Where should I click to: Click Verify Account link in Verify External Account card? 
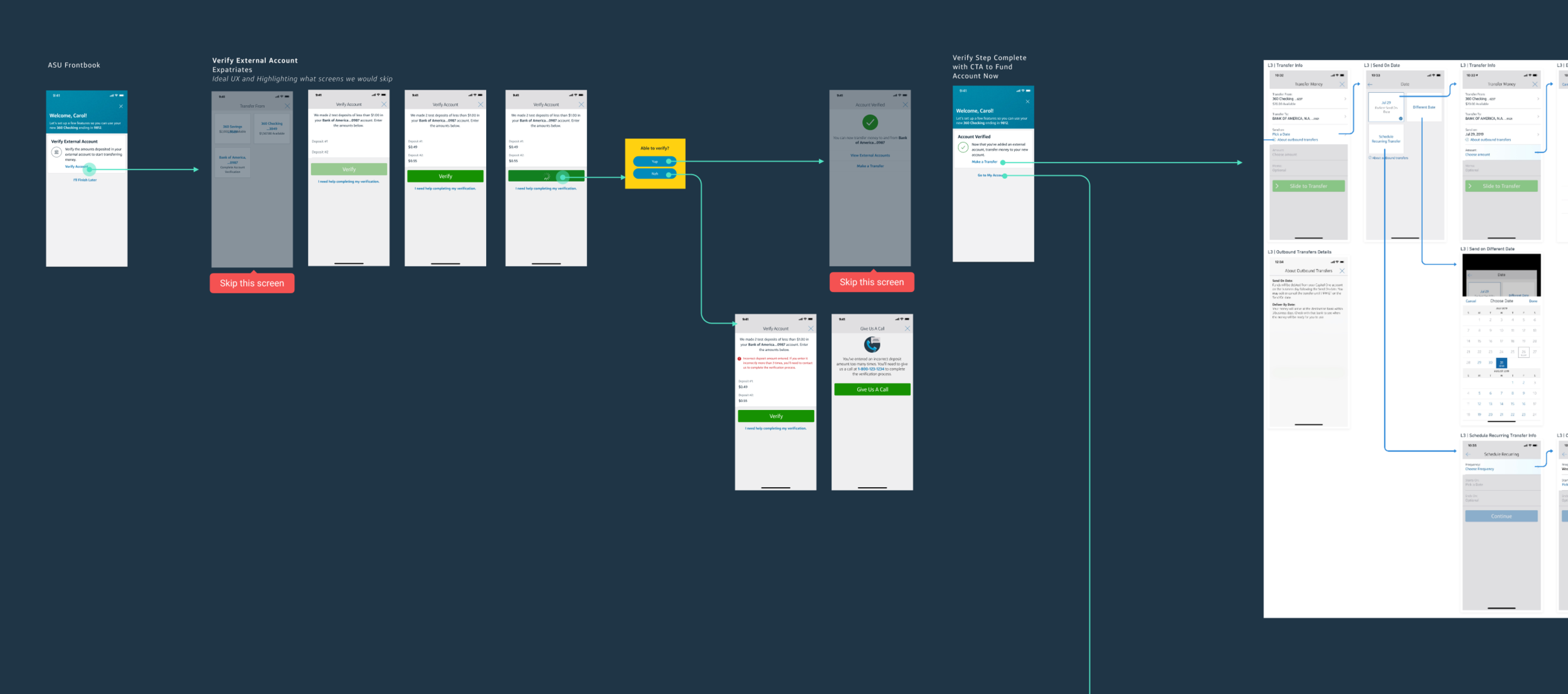pos(77,167)
